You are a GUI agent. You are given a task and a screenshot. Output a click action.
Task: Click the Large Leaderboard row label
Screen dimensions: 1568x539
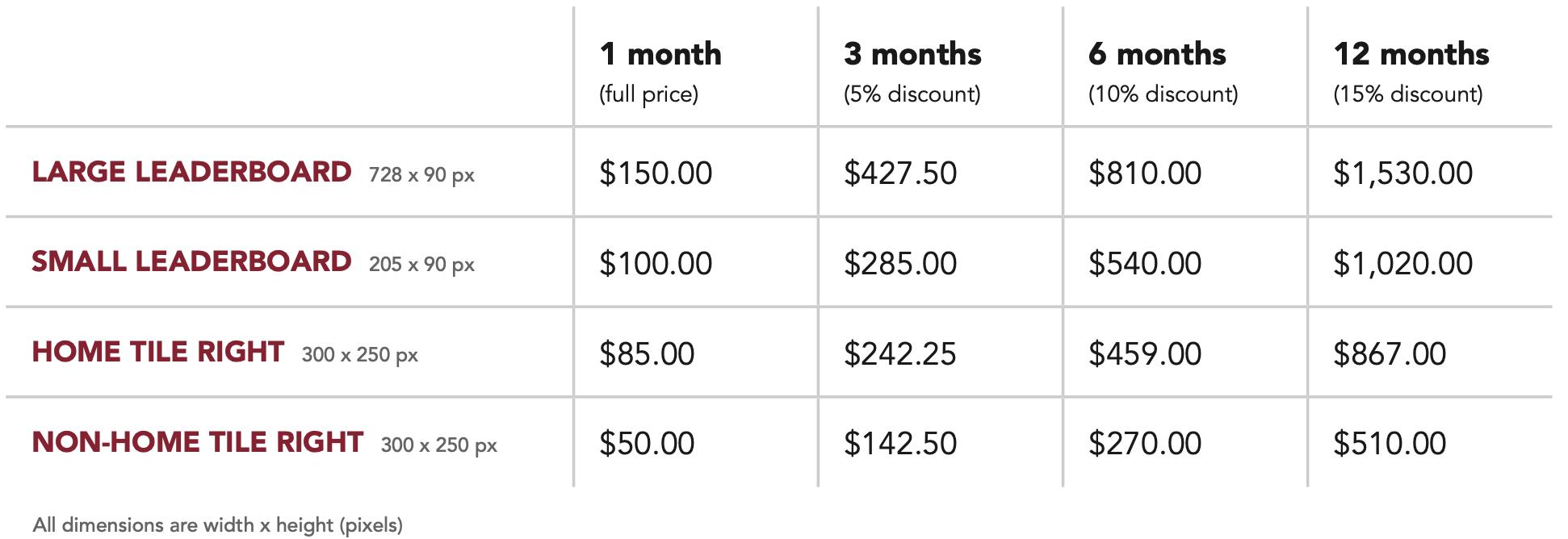pyautogui.click(x=191, y=172)
